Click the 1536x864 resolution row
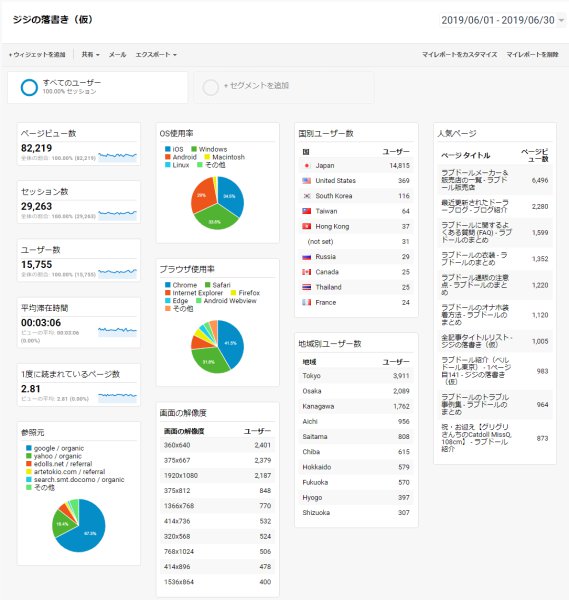 [217, 582]
